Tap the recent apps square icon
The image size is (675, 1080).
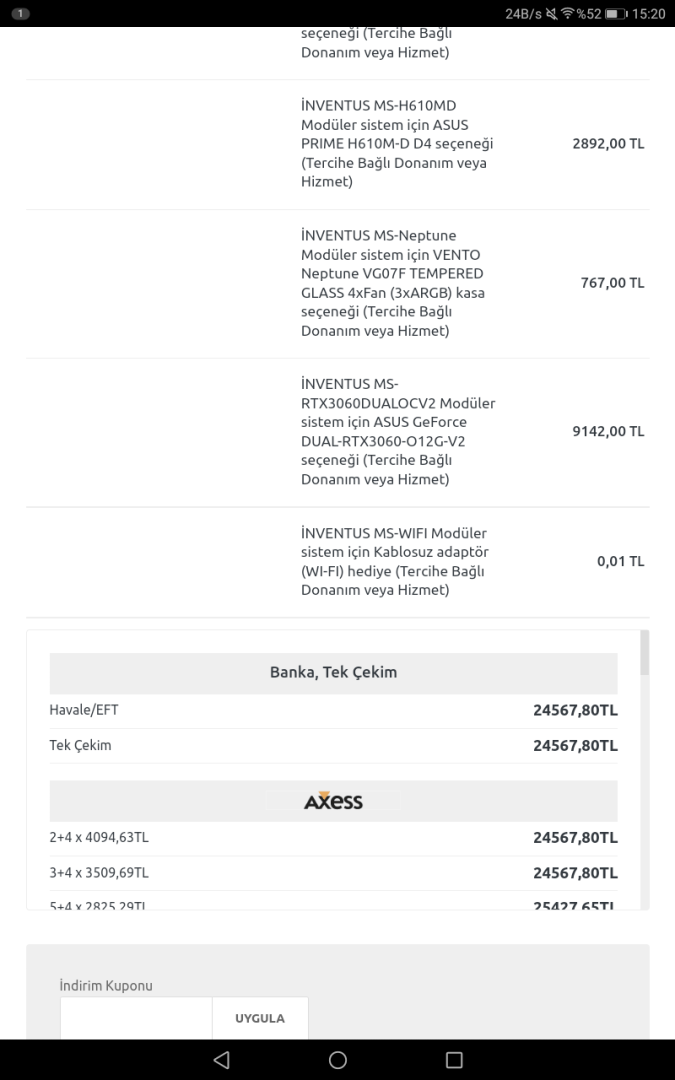pos(454,1060)
